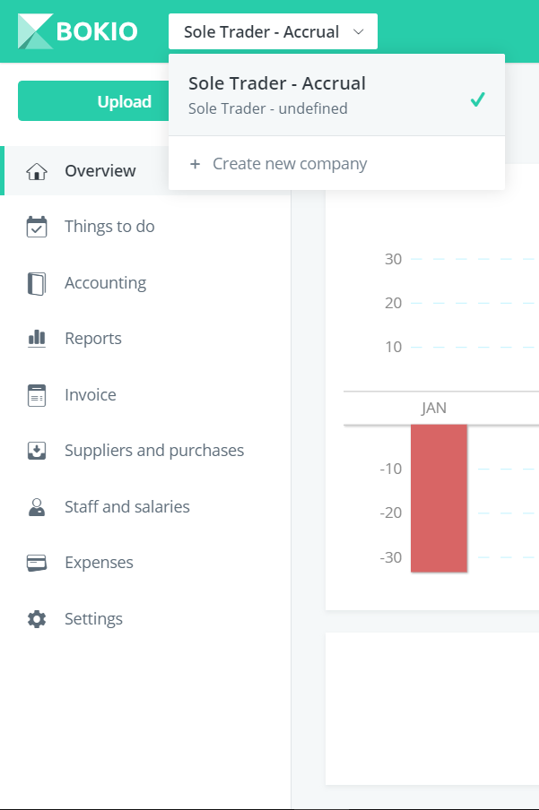
Task: Click the green checkmark beside selected company
Action: pyautogui.click(x=478, y=99)
